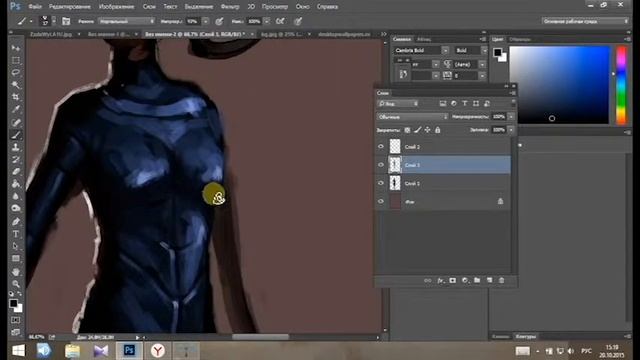This screenshot has width=640, height=360.
Task: Select the Pen tool
Action: pos(16,222)
